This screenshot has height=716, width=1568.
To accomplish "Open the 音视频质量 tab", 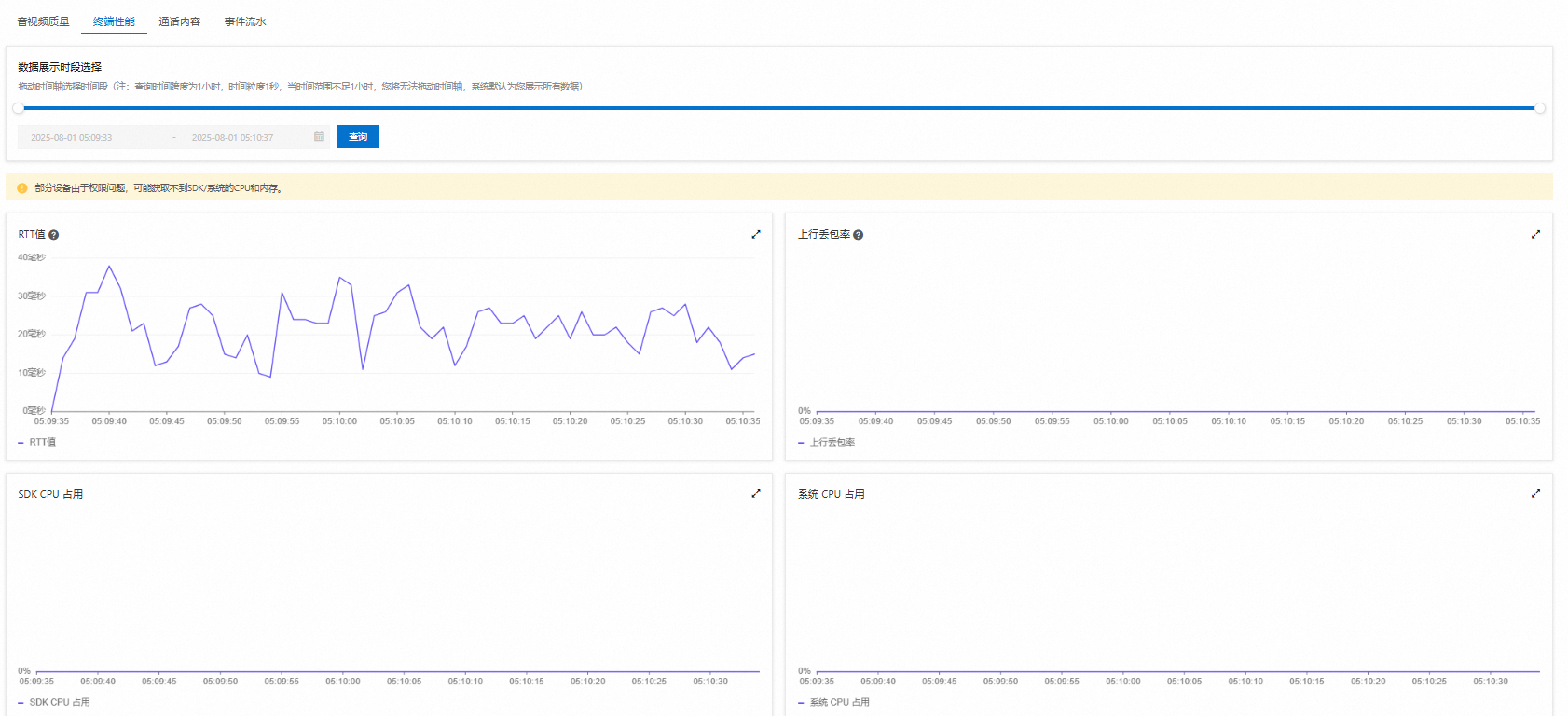I will (x=43, y=21).
